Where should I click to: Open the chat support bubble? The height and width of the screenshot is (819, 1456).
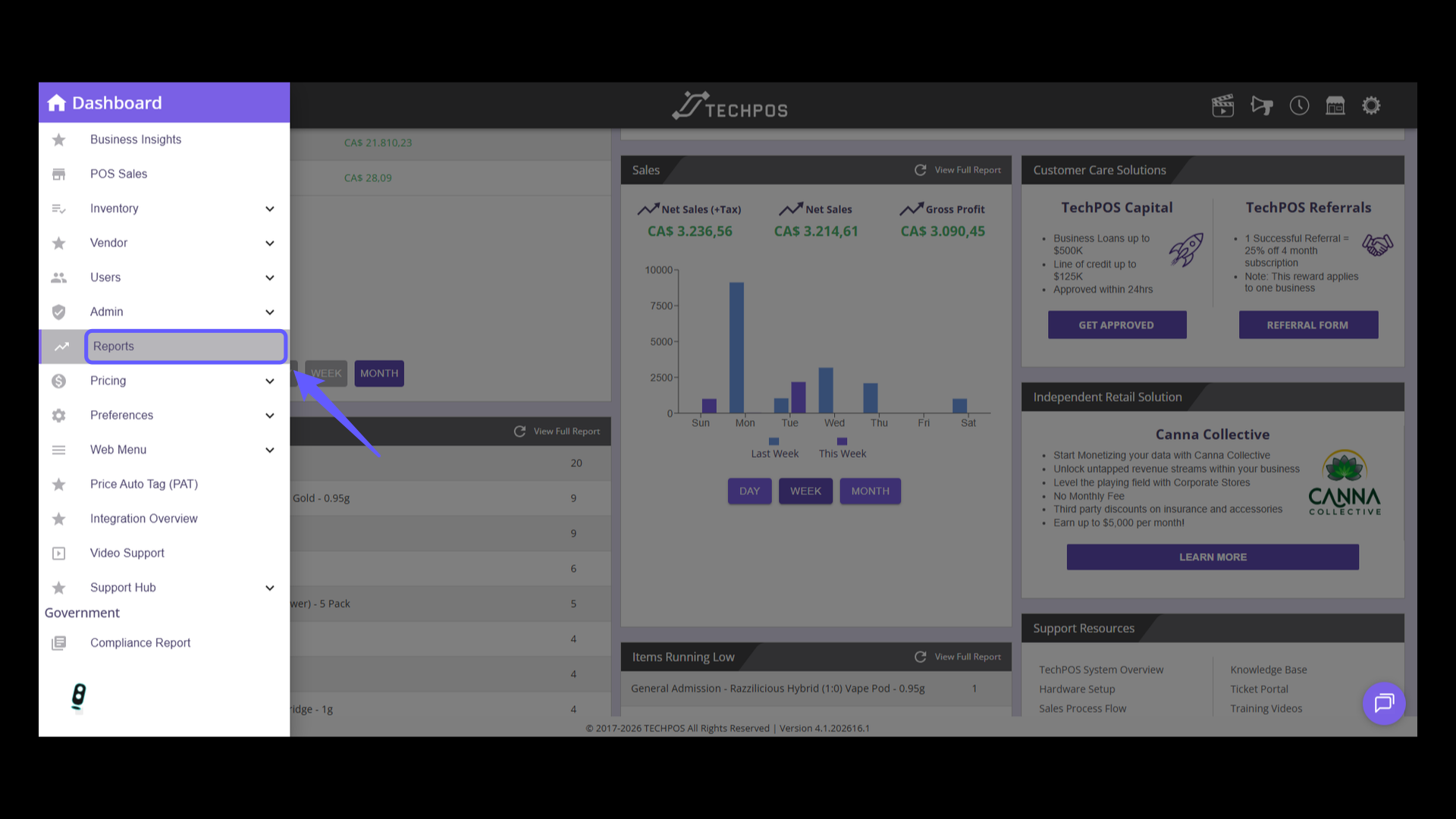[x=1384, y=703]
